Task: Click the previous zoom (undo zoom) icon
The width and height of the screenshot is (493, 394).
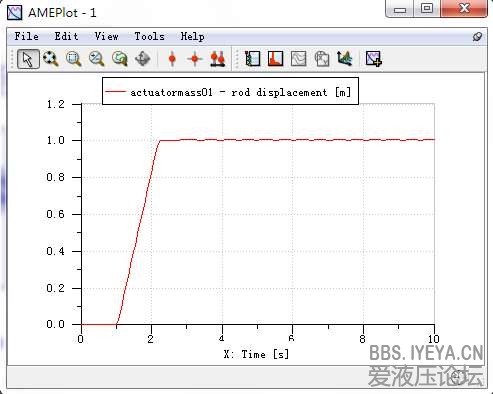Action: (120, 59)
